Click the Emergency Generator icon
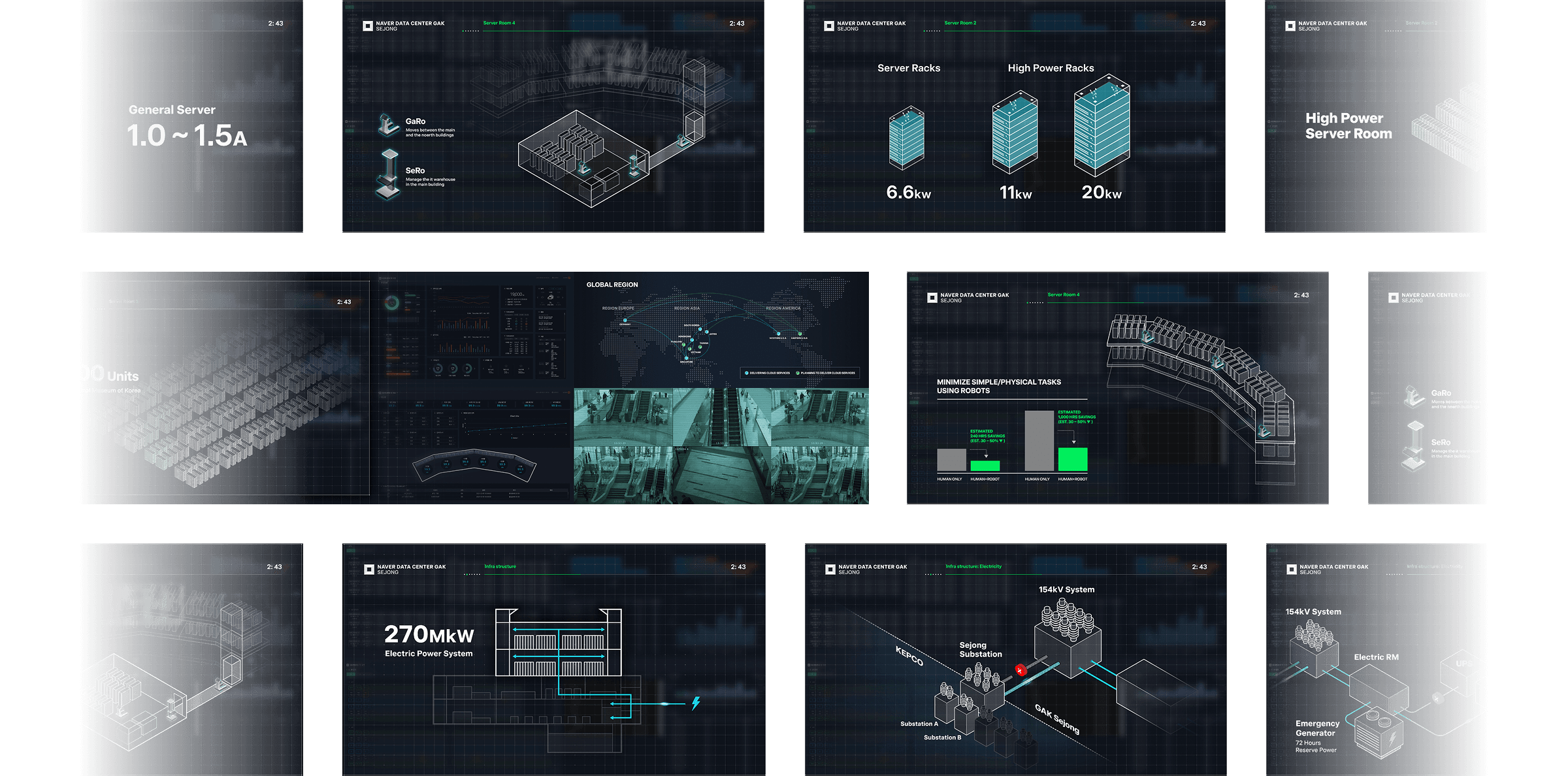 [x=1379, y=733]
